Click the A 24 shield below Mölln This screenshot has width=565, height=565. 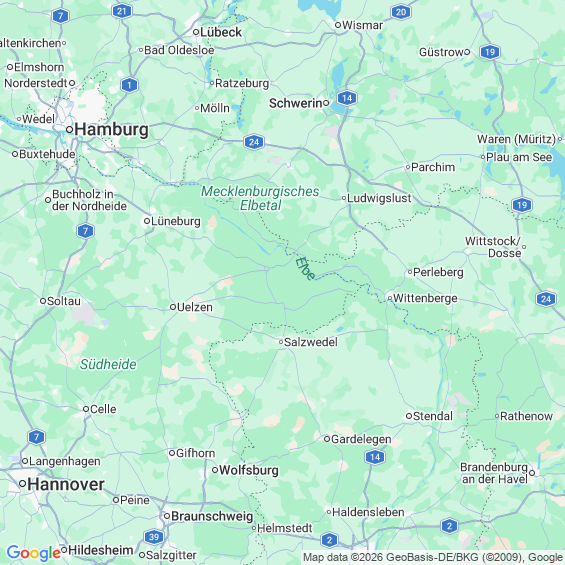tap(254, 142)
